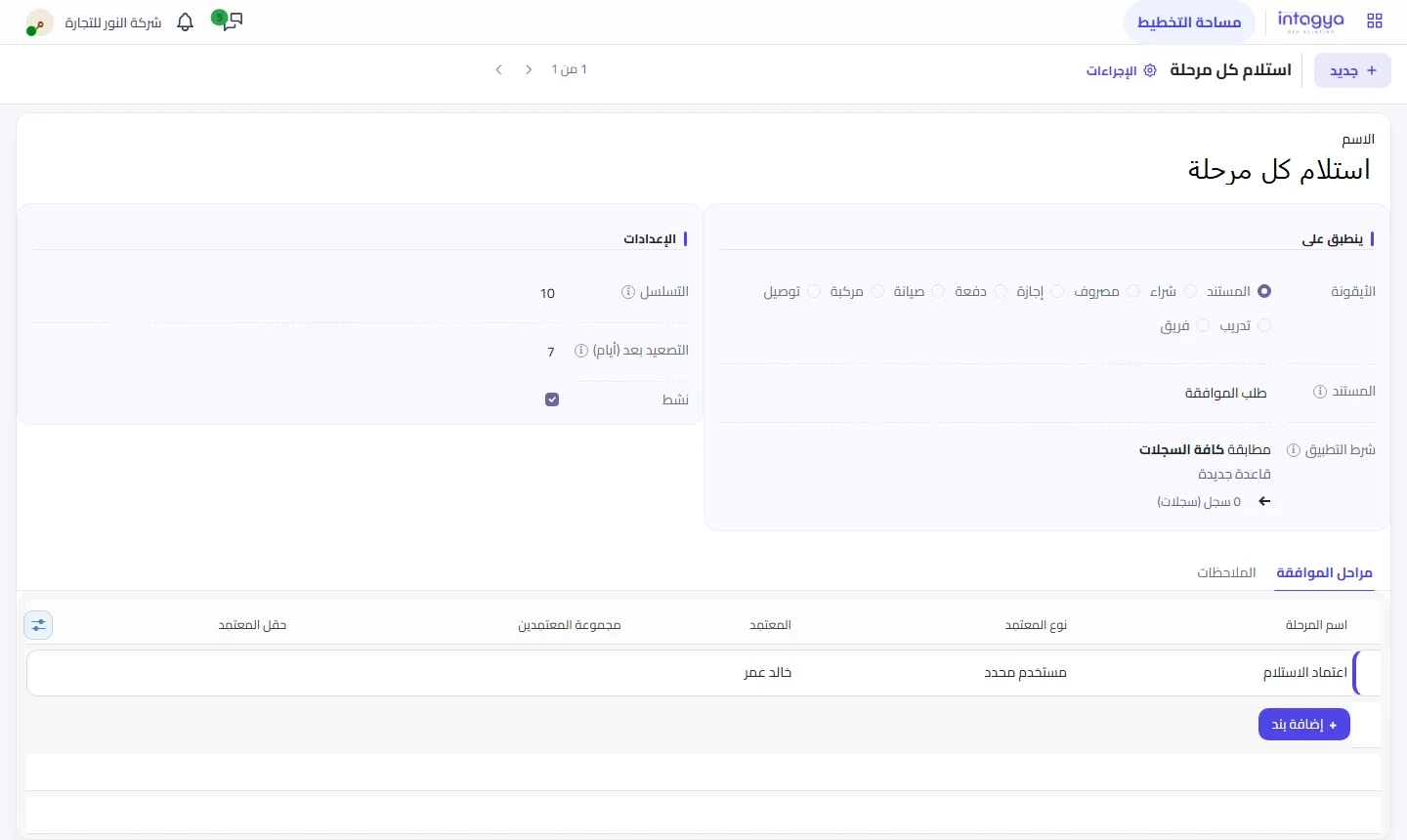Click the info icon beside التسلسل
This screenshot has width=1407, height=840.
pos(628,292)
